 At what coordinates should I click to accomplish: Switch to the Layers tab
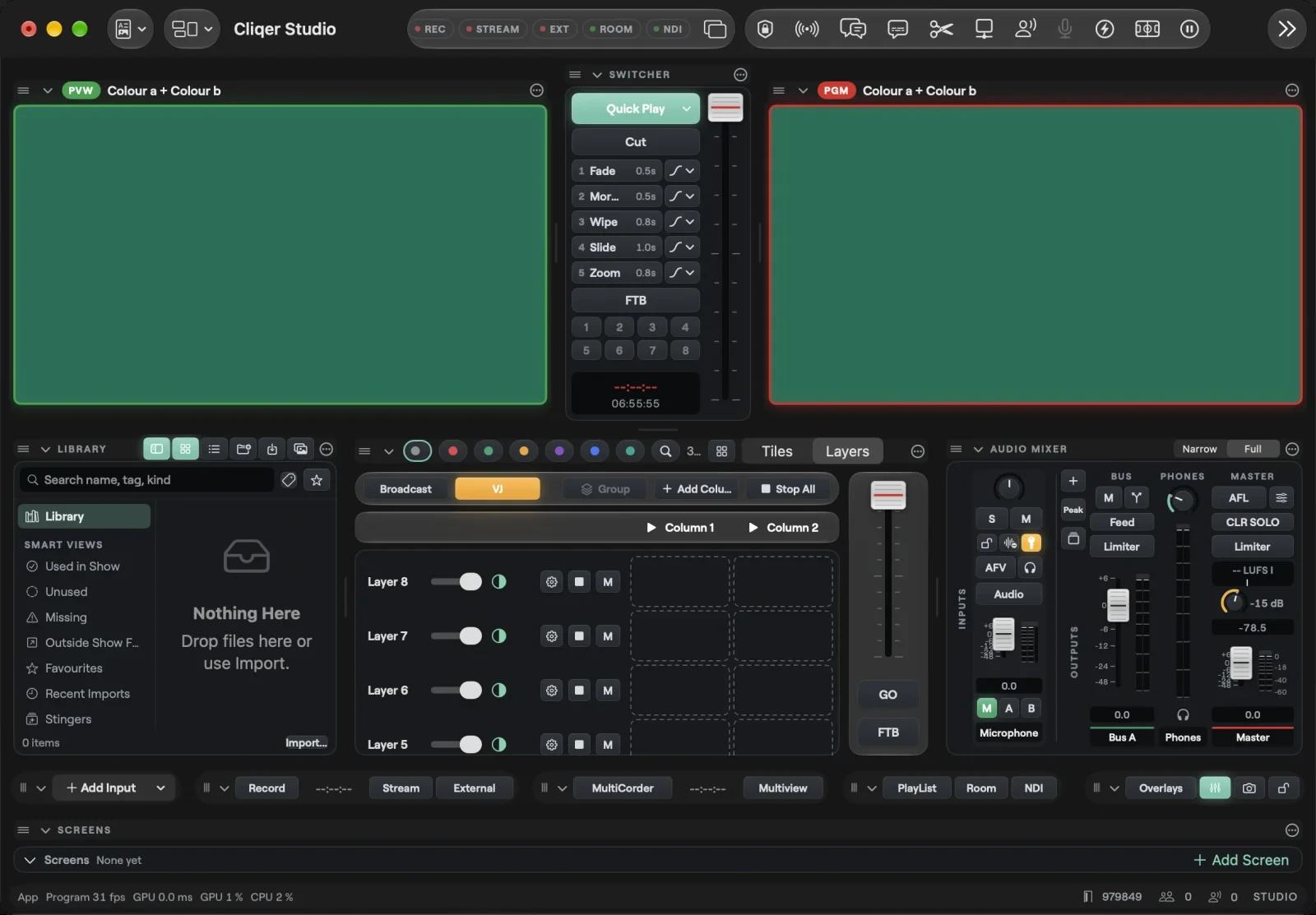pyautogui.click(x=847, y=451)
